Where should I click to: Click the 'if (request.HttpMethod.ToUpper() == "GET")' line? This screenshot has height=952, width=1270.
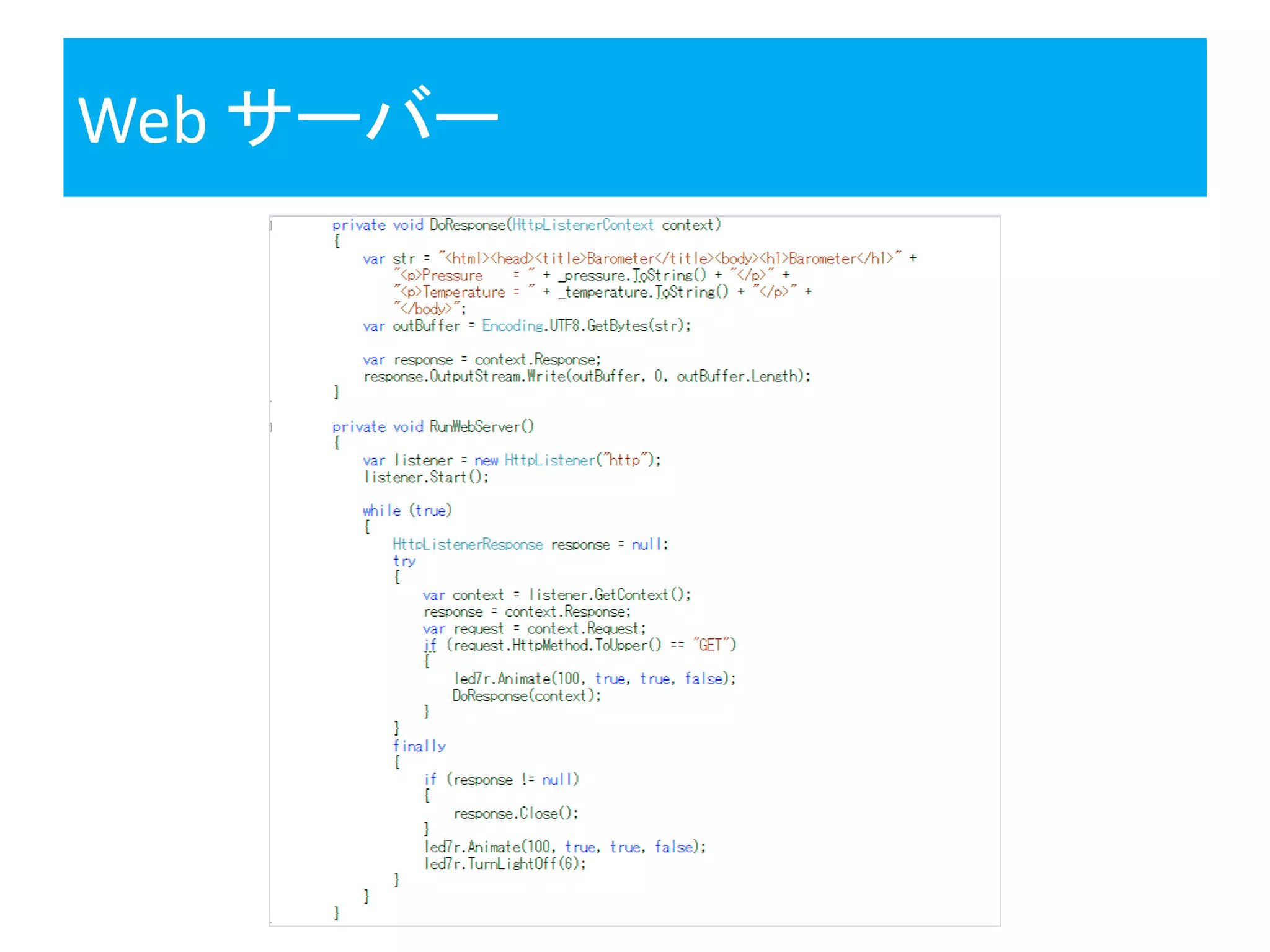[x=580, y=645]
